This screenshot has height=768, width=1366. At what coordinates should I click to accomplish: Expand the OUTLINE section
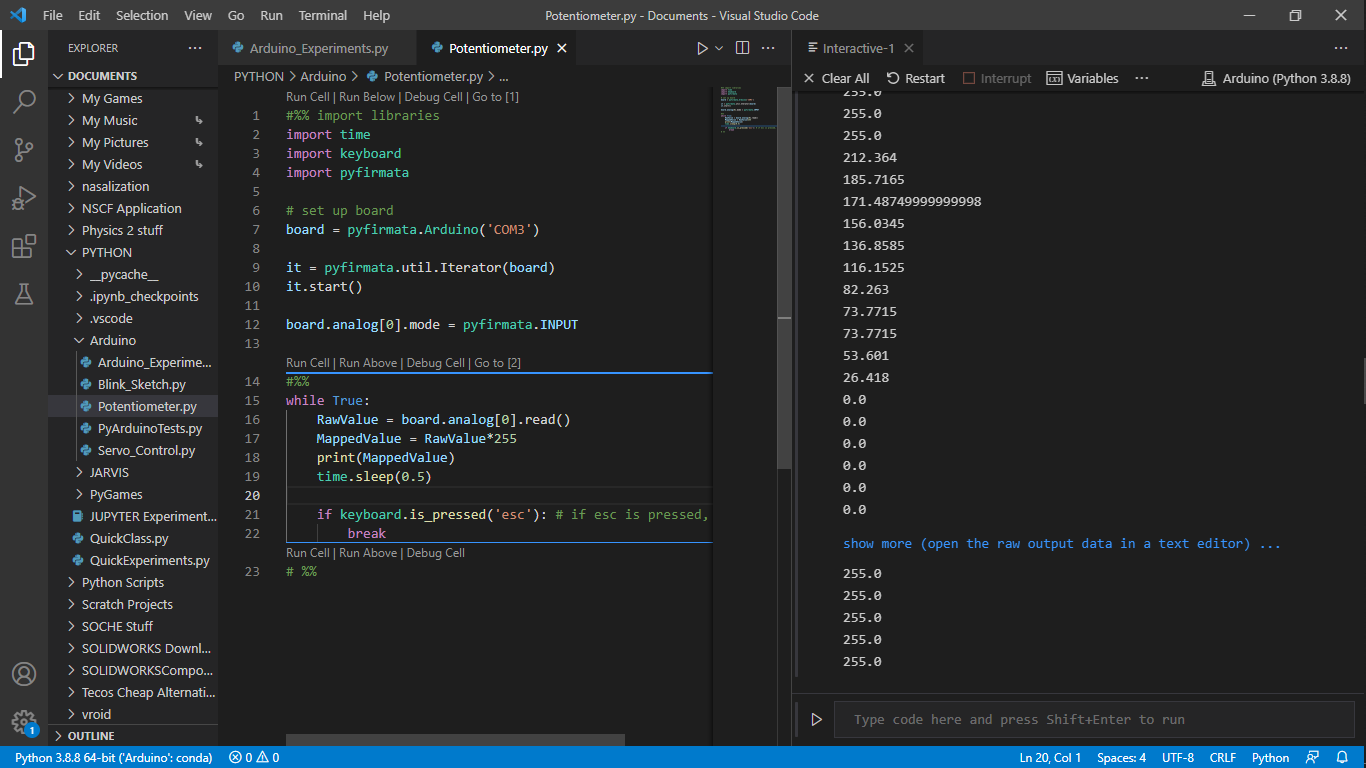91,736
